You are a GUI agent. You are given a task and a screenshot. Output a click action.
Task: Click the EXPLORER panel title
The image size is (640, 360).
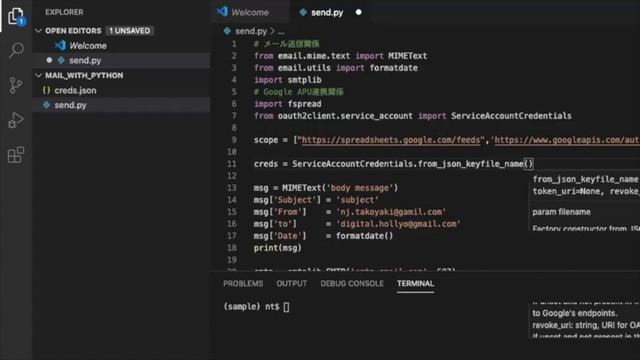point(64,12)
